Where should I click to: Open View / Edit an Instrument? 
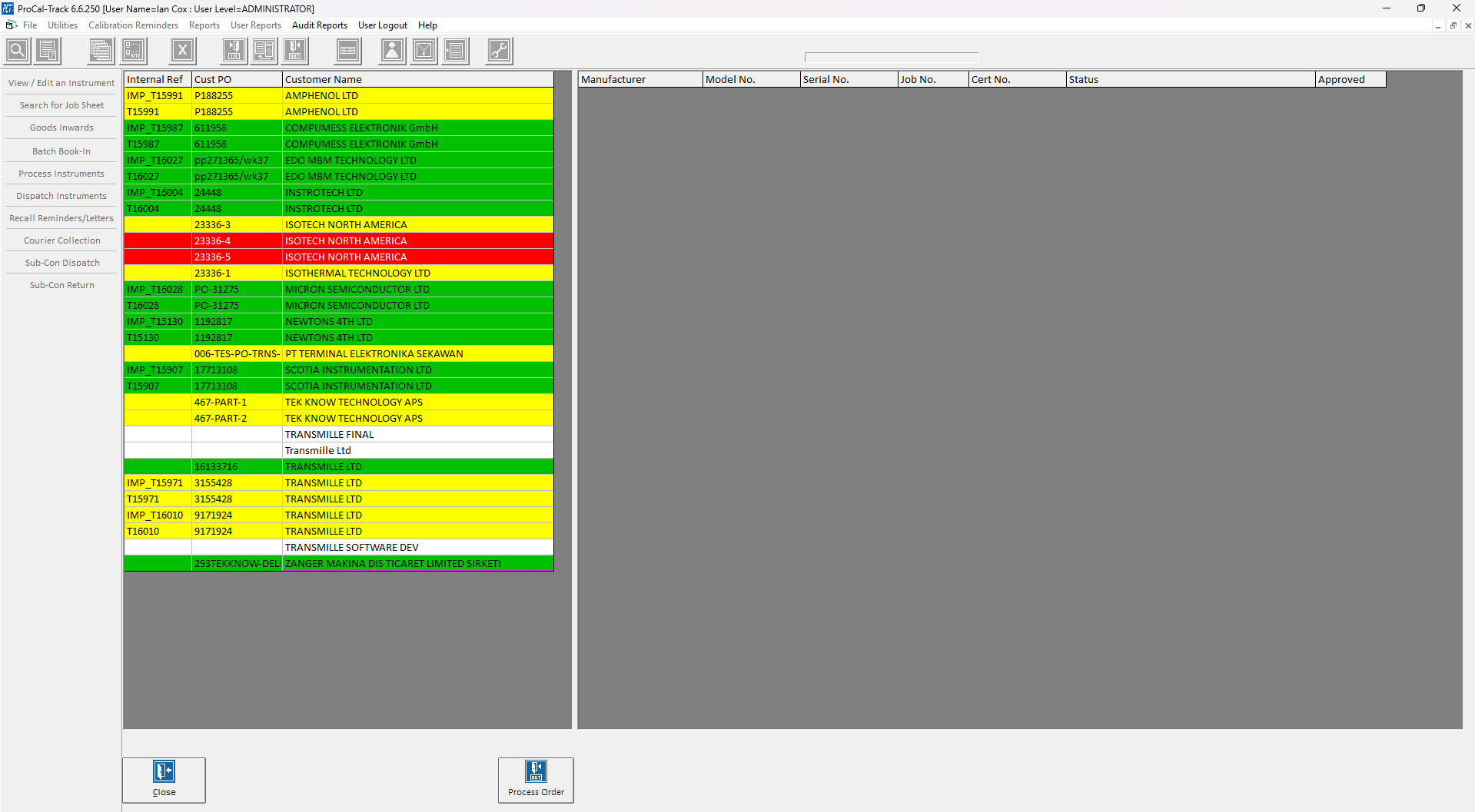[x=61, y=83]
